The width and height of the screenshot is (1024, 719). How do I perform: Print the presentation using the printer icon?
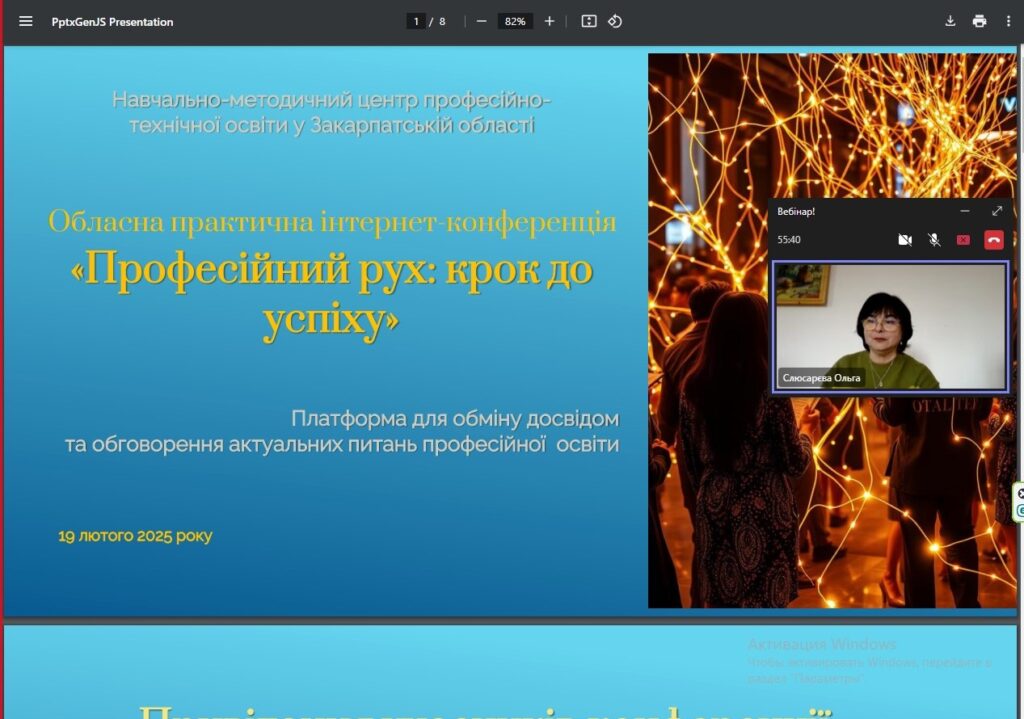tap(979, 21)
